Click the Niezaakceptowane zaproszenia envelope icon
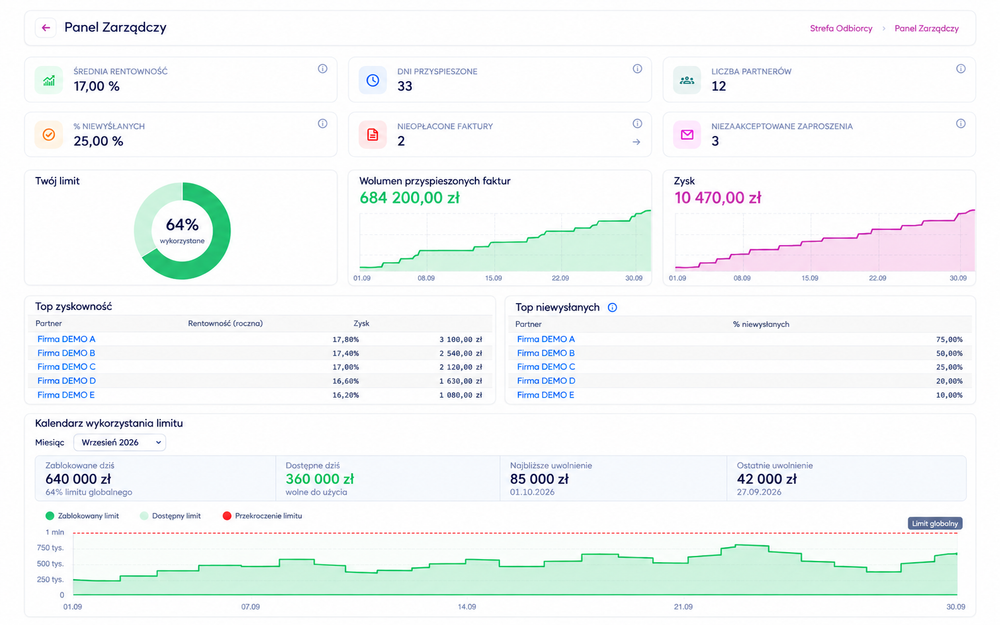The height and width of the screenshot is (625, 1000). point(687,135)
